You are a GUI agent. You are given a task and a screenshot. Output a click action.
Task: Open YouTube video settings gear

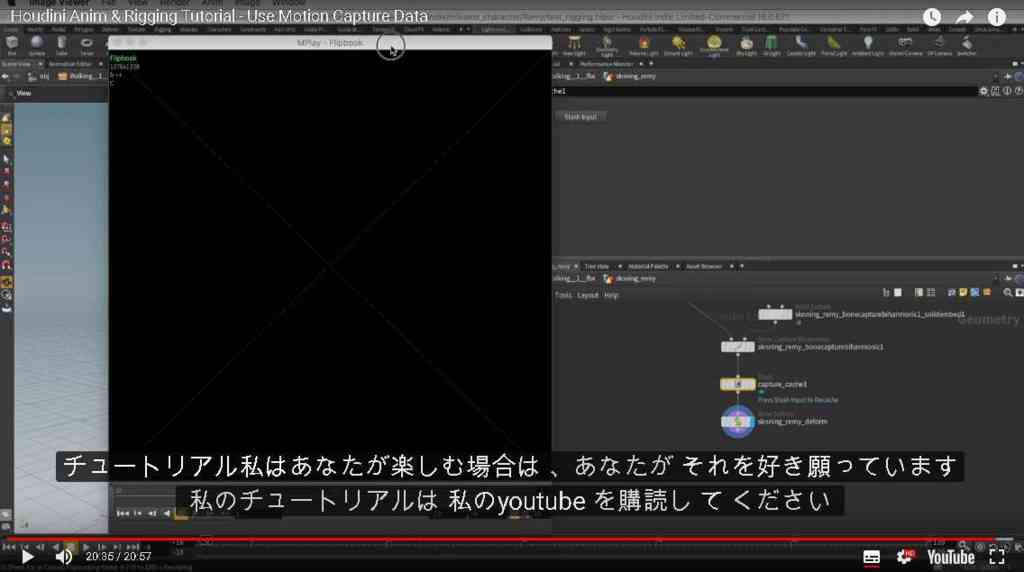click(904, 557)
